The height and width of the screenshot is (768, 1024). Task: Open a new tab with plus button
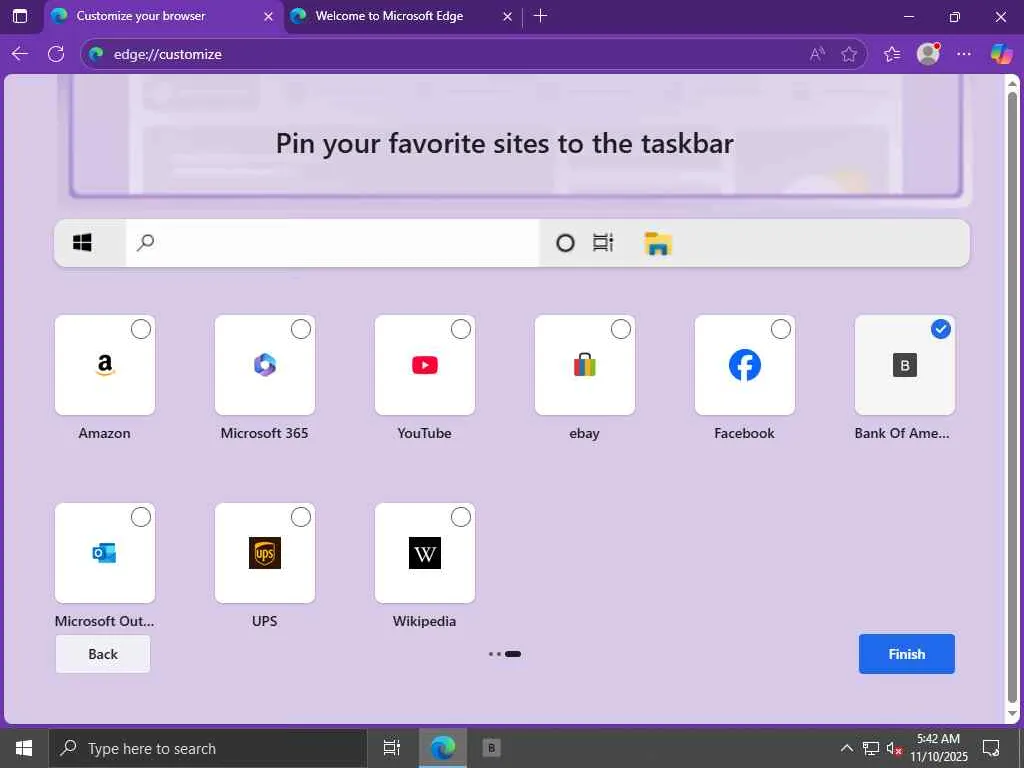[x=540, y=16]
